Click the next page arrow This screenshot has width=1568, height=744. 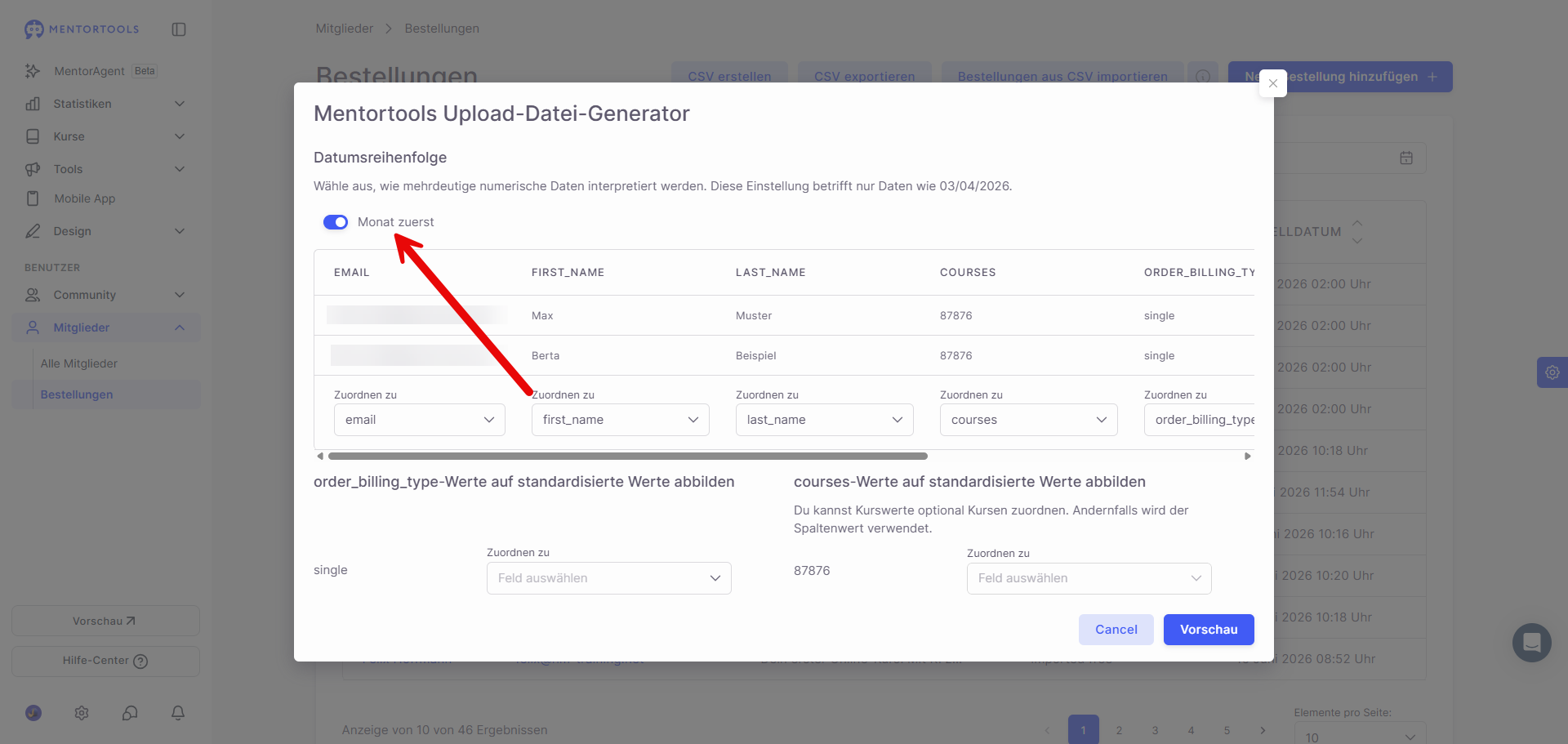[1263, 730]
